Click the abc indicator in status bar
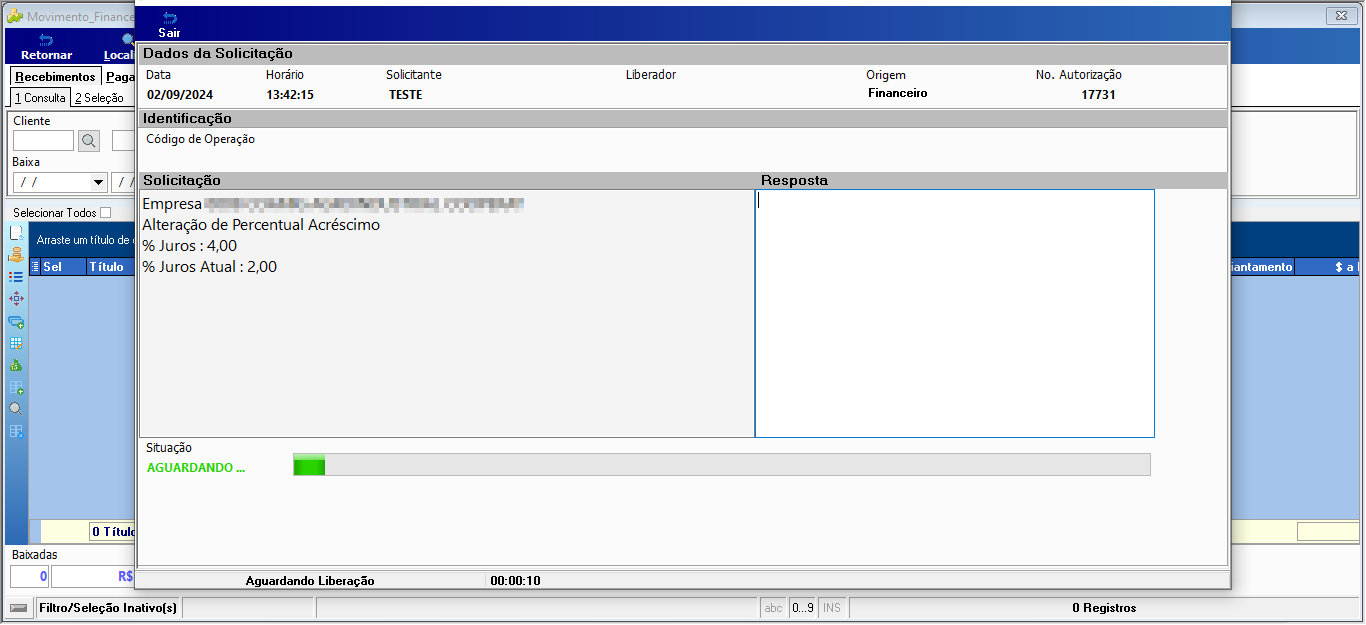This screenshot has height=625, width=1366. pos(773,608)
